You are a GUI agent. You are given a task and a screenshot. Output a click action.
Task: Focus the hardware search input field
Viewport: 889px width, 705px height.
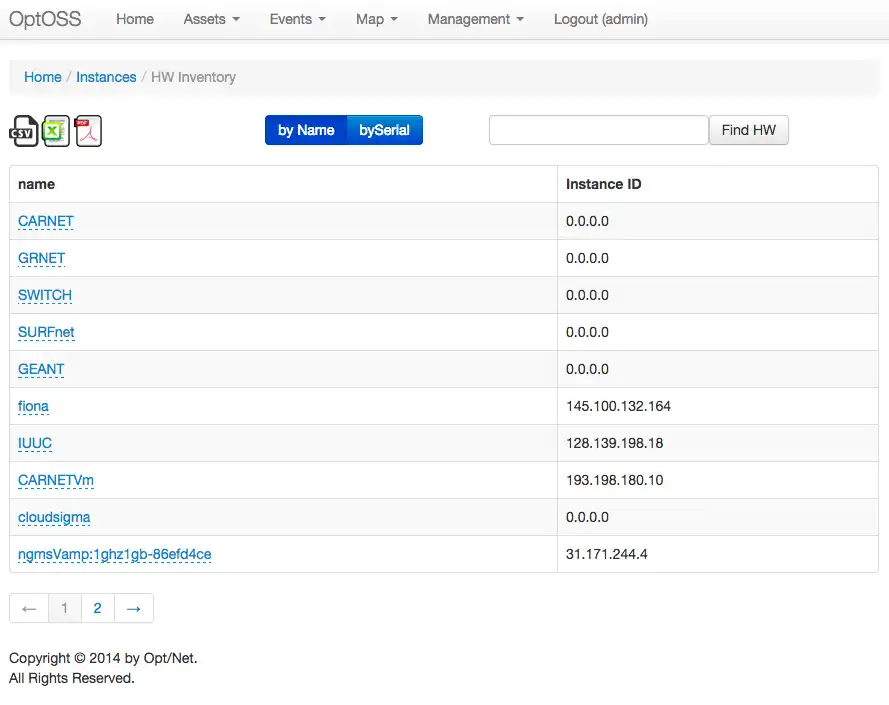[599, 130]
